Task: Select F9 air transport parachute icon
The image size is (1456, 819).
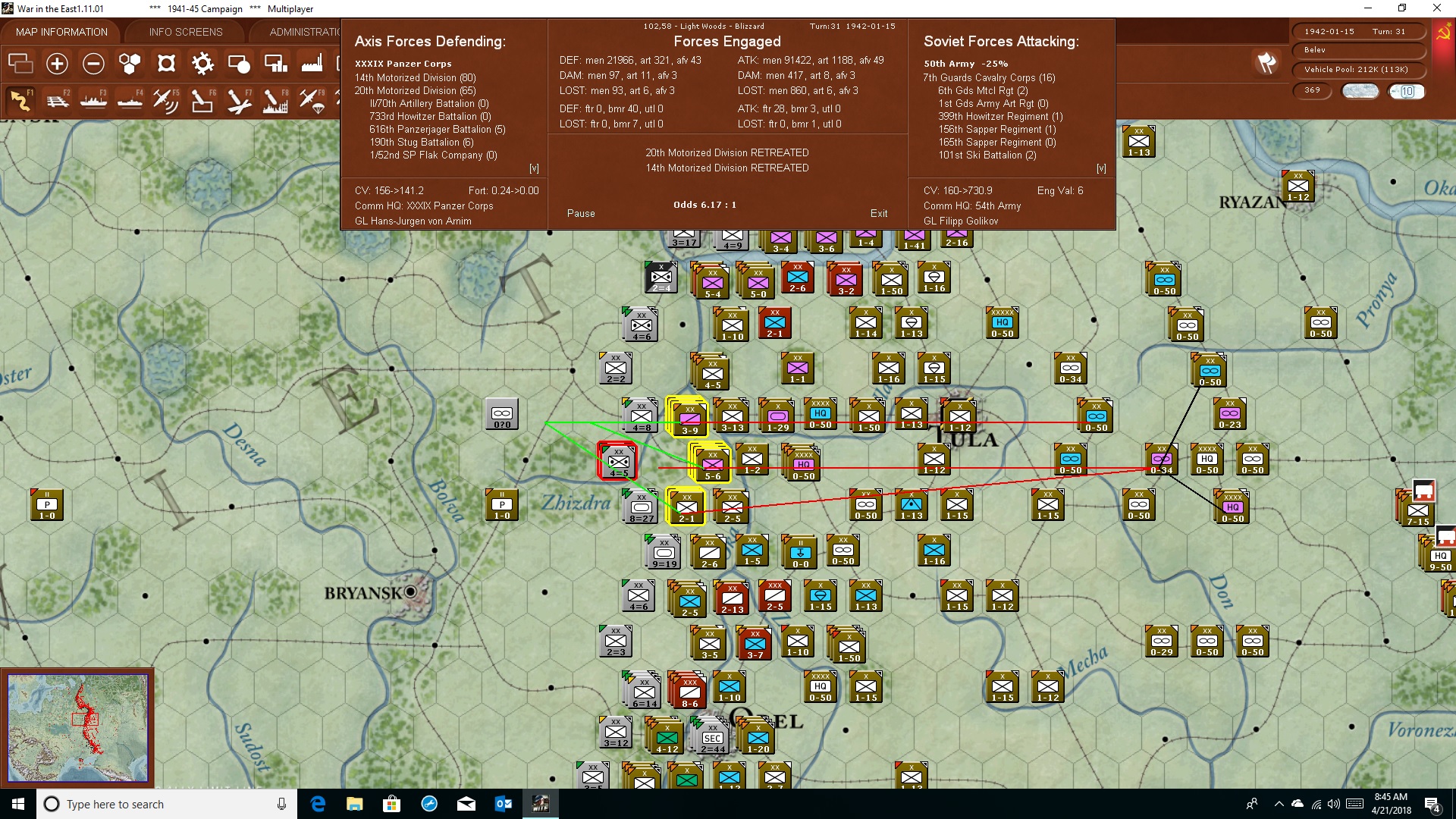Action: click(312, 100)
